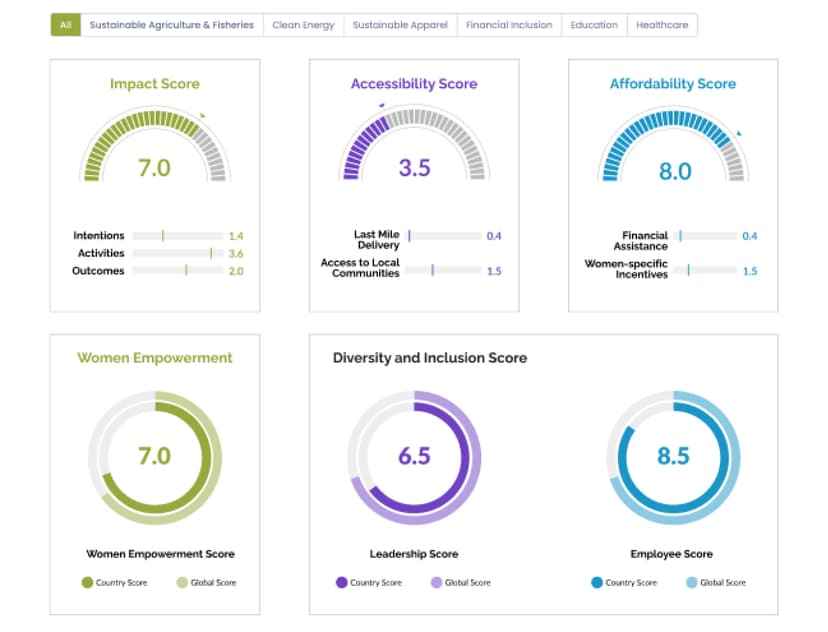This screenshot has width=828, height=632.
Task: Click the Employee Score 8.5 donut chart
Action: point(673,457)
